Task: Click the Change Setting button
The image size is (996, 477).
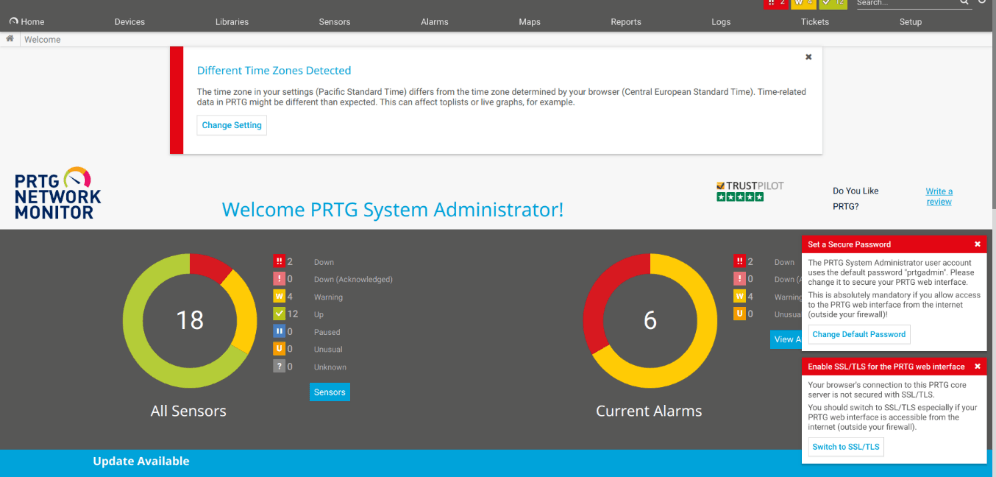Action: click(x=232, y=125)
